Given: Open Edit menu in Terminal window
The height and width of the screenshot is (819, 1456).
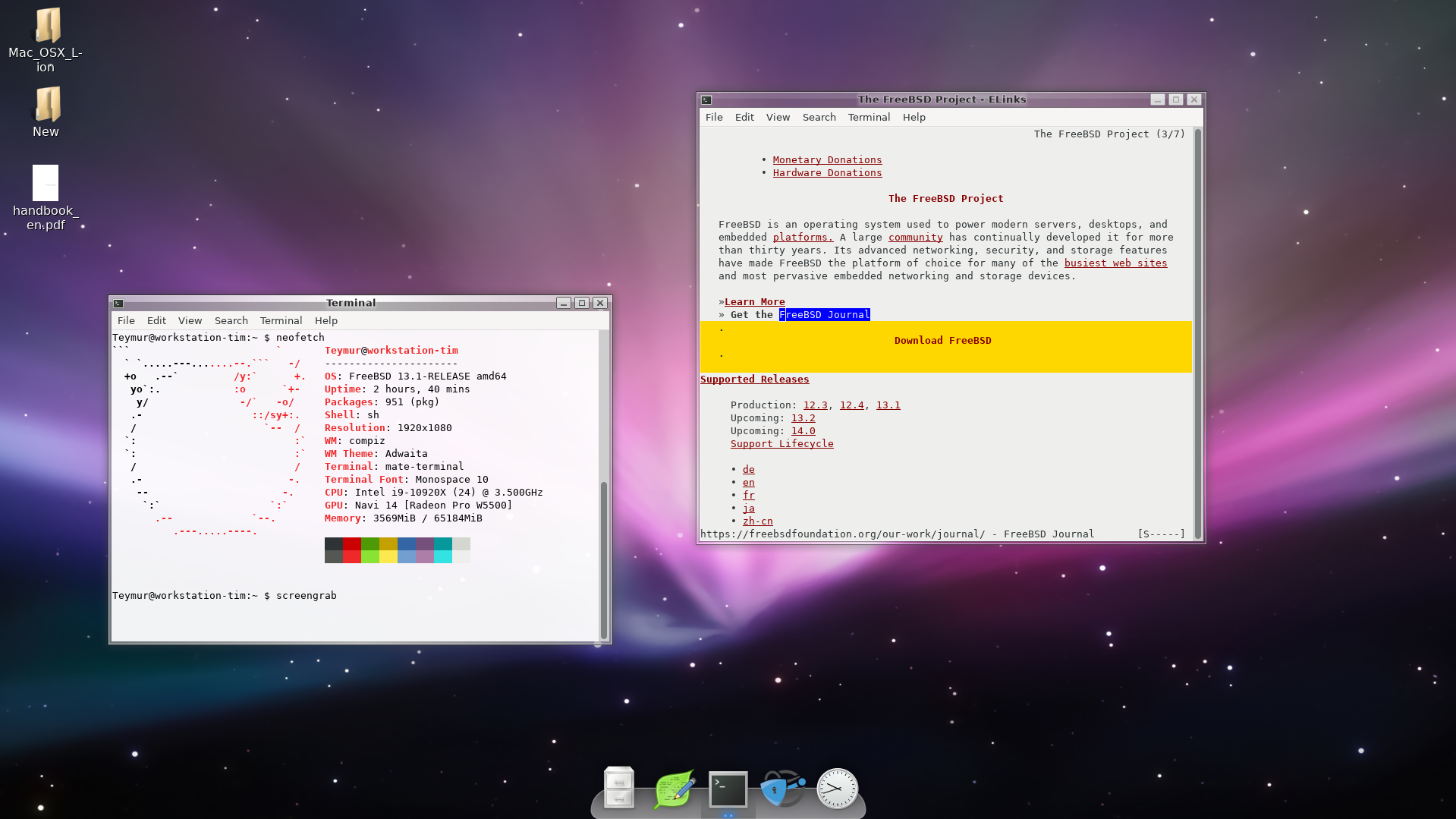Looking at the screenshot, I should 156,320.
